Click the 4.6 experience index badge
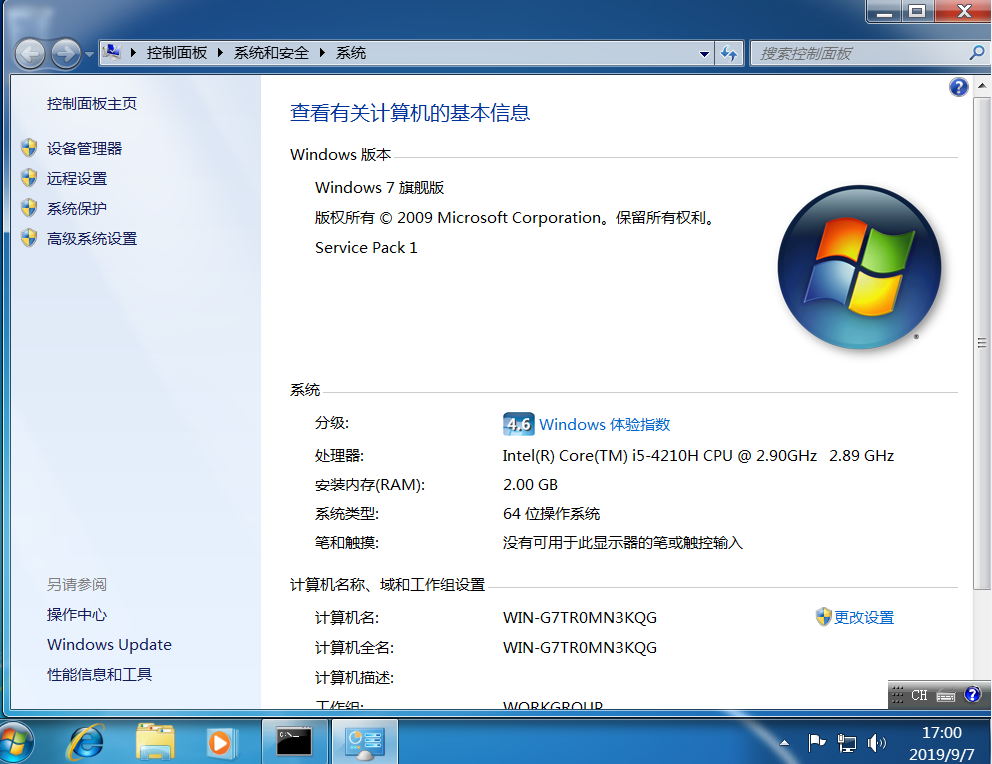Image resolution: width=992 pixels, height=764 pixels. pos(519,424)
